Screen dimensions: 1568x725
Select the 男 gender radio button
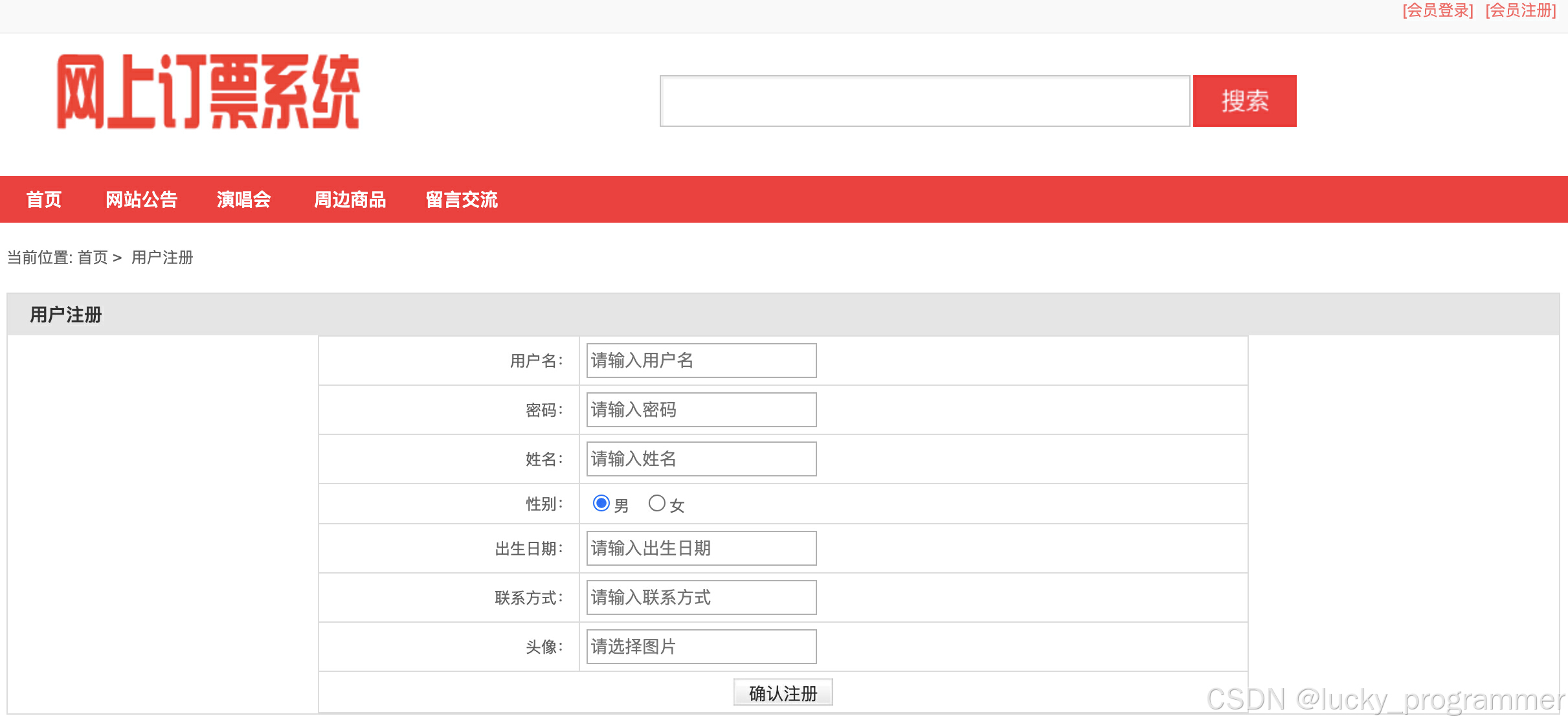coord(601,503)
